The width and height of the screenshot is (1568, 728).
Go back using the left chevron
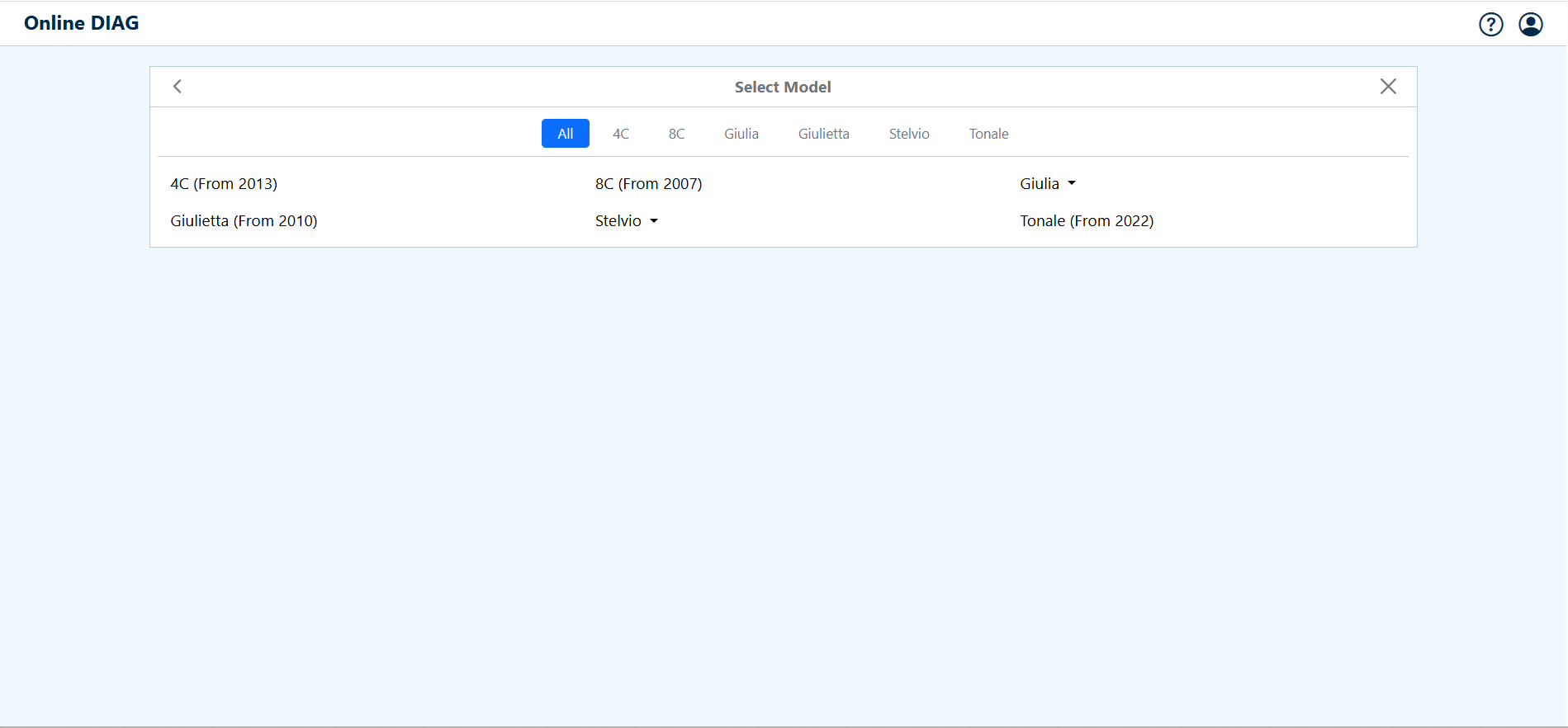[178, 87]
